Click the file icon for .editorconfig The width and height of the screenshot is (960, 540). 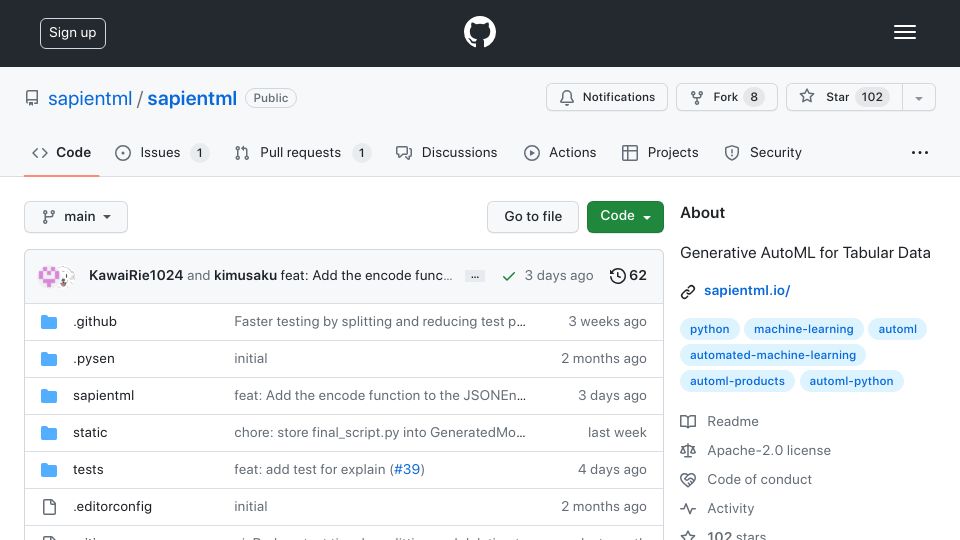(49, 507)
